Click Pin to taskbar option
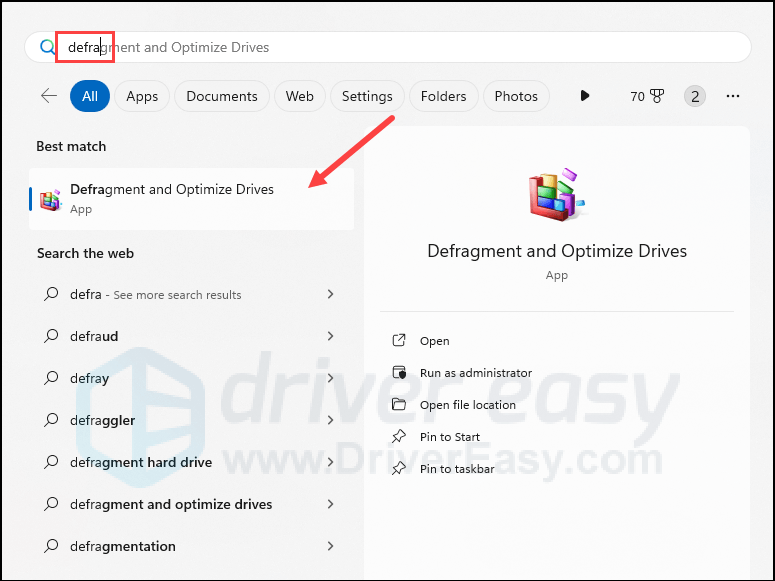 tap(457, 469)
